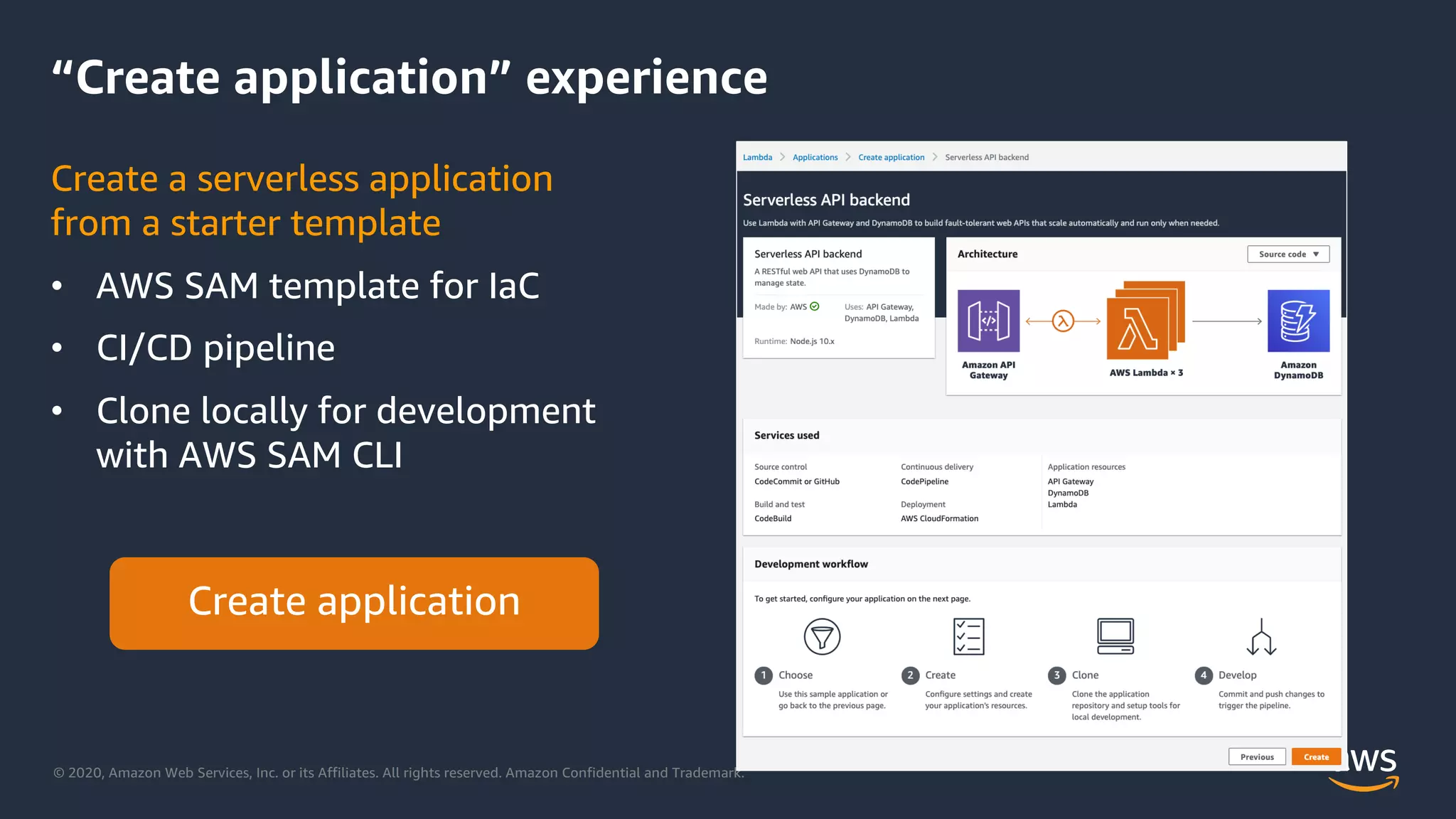Click slide title 'Create application experience'
Image resolution: width=1456 pixels, height=819 pixels.
tap(410, 77)
